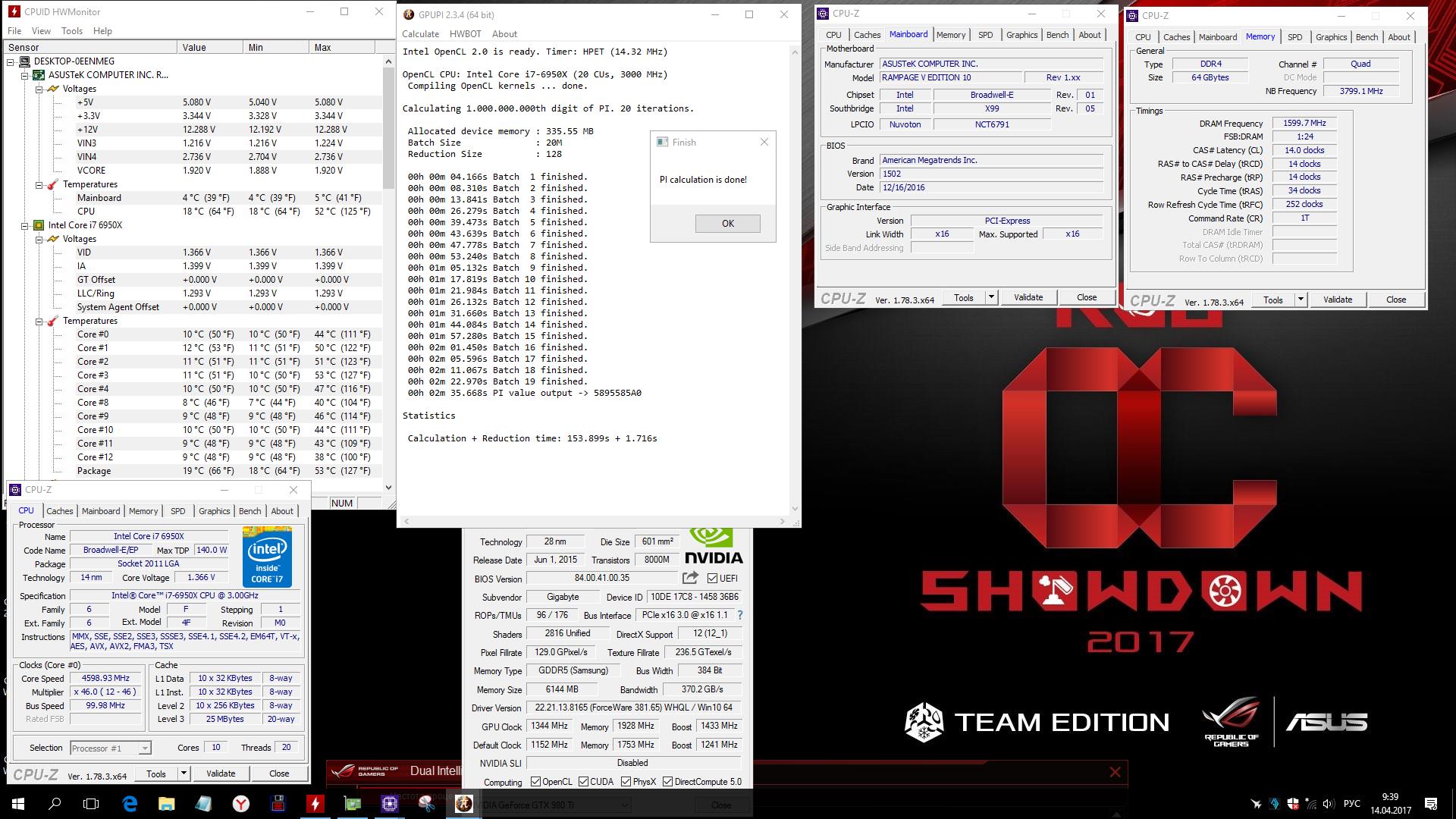Toggle the UEFI checkbox in GPU-Z
This screenshot has height=819, width=1456.
(x=712, y=578)
